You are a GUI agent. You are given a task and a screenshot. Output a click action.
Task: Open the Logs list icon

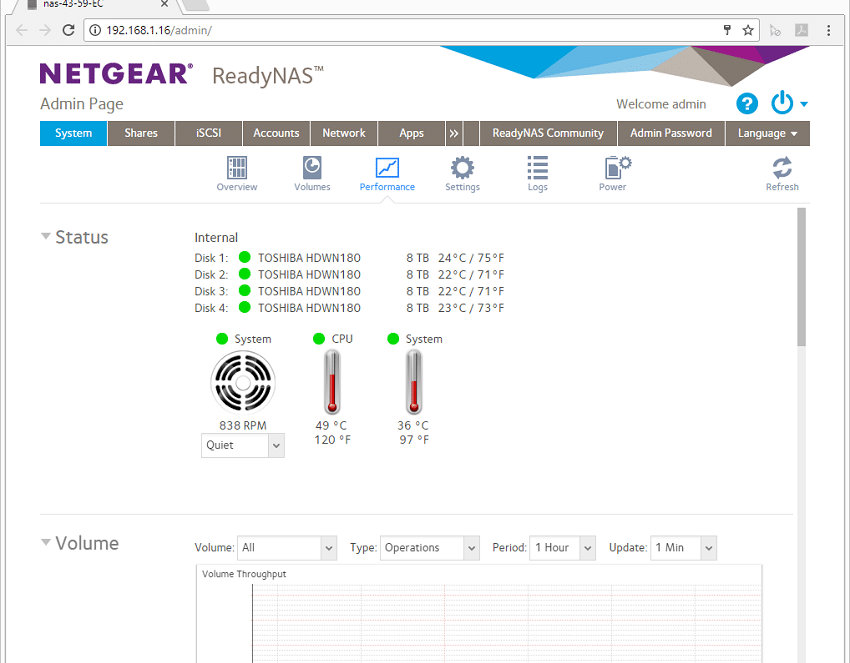click(x=538, y=168)
